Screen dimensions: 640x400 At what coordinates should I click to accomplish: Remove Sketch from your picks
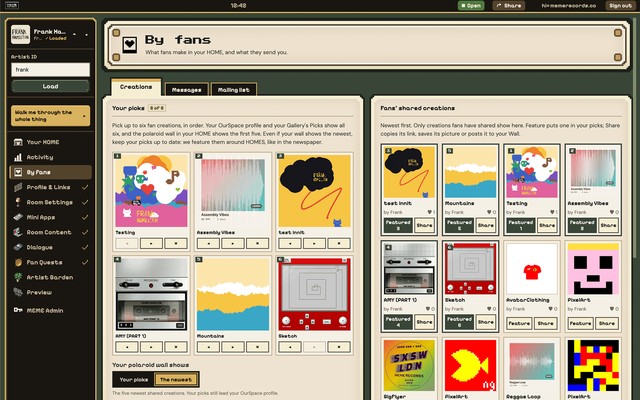(339, 347)
